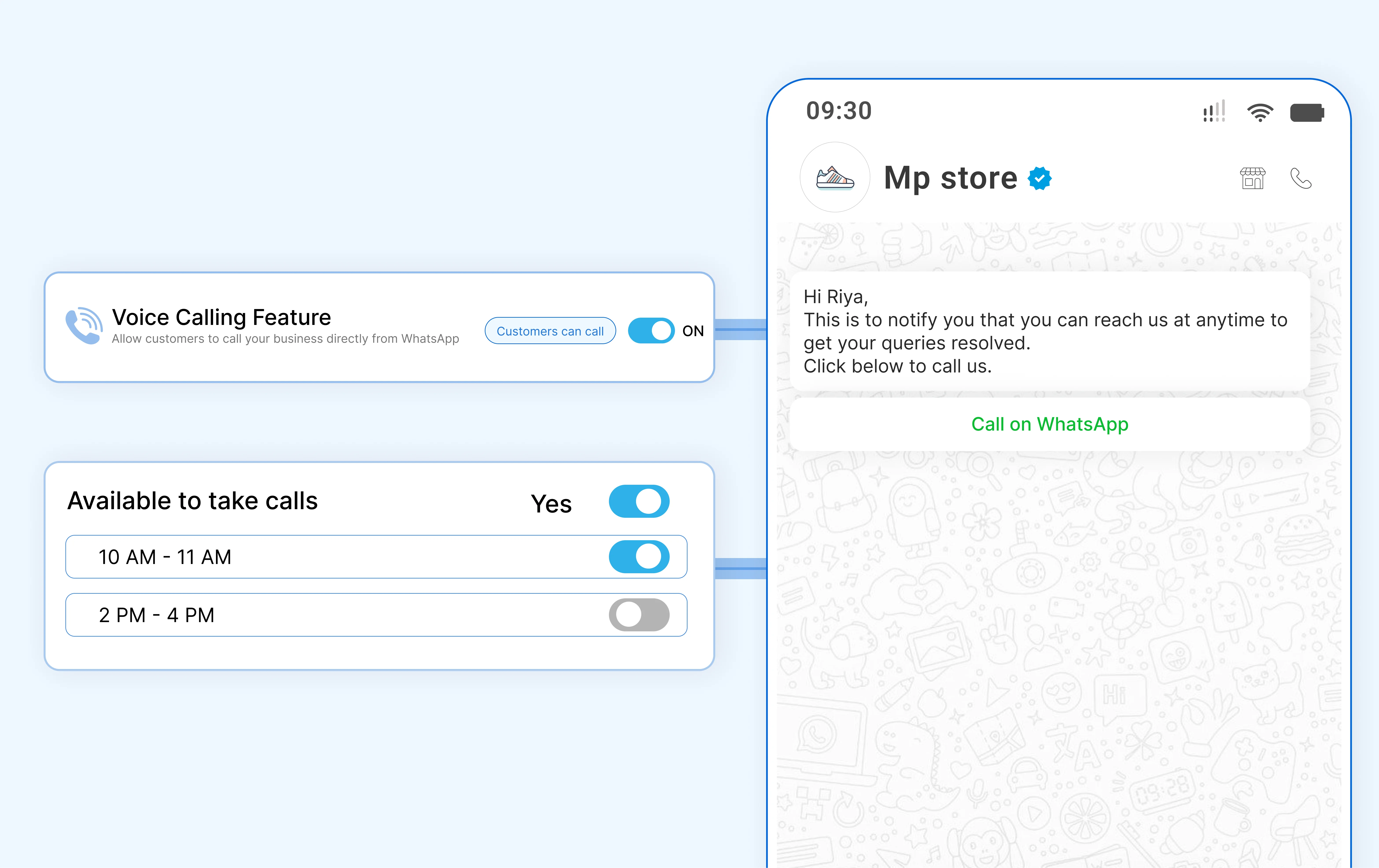Click the battery status icon
1379x868 pixels.
[x=1307, y=112]
